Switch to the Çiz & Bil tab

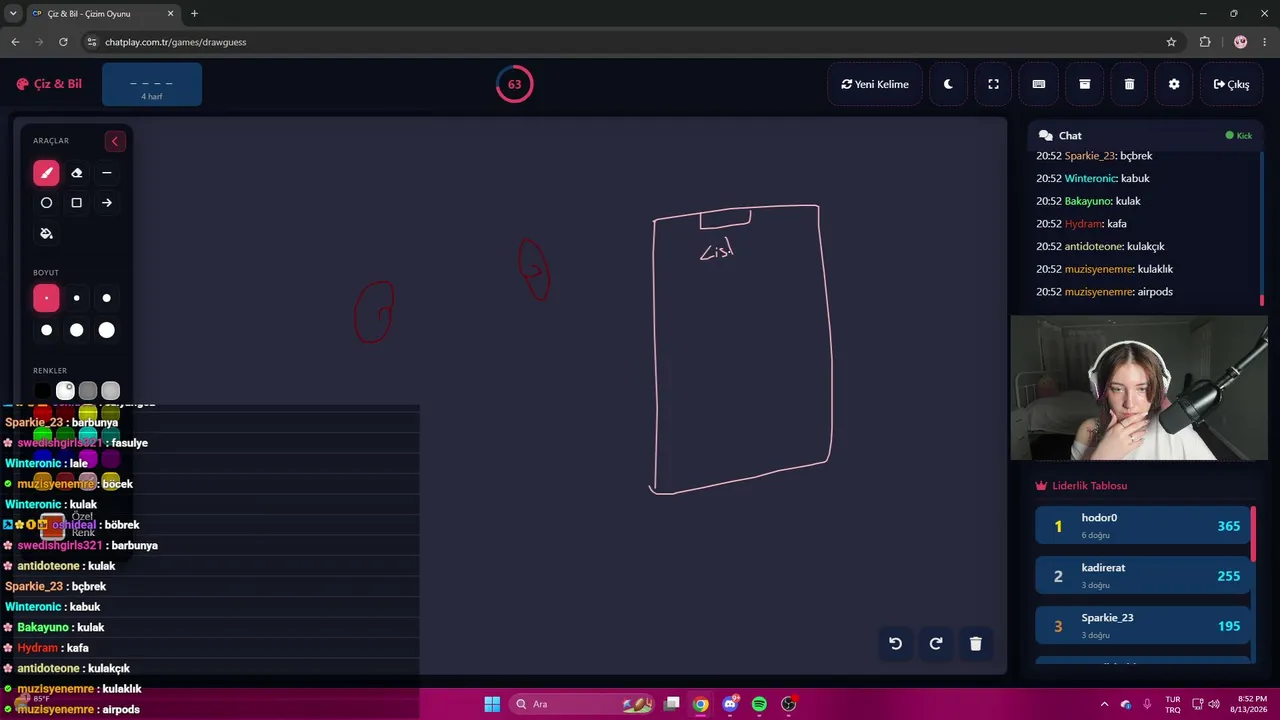[103, 14]
